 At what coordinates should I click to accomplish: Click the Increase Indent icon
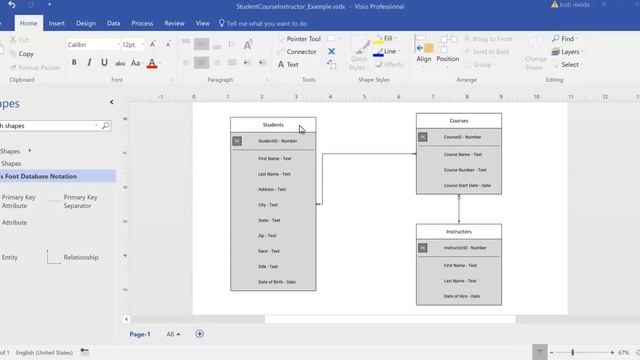[262, 62]
